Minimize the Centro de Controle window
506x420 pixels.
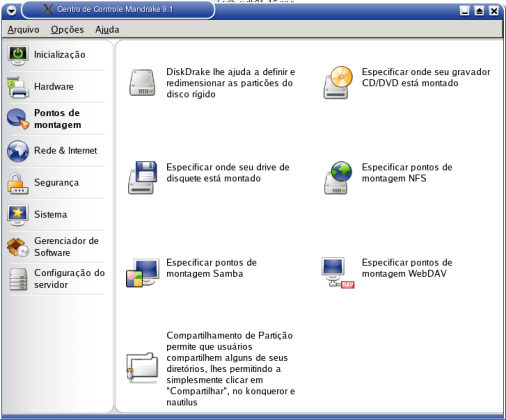465,11
